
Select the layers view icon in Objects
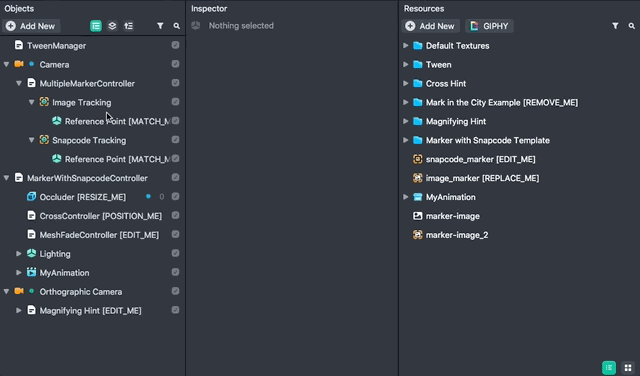[x=112, y=26]
